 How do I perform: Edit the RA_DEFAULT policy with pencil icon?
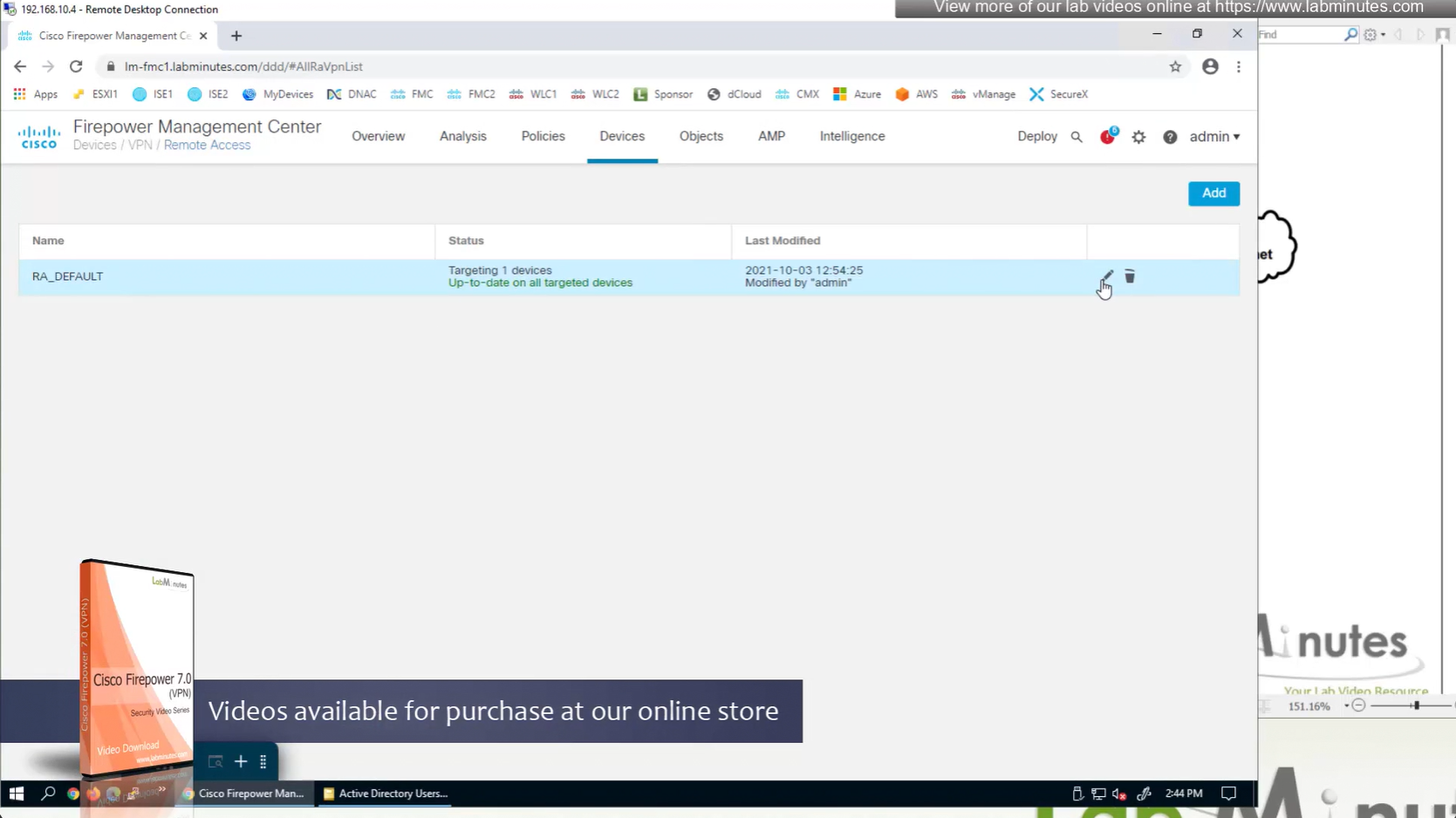pos(1106,276)
